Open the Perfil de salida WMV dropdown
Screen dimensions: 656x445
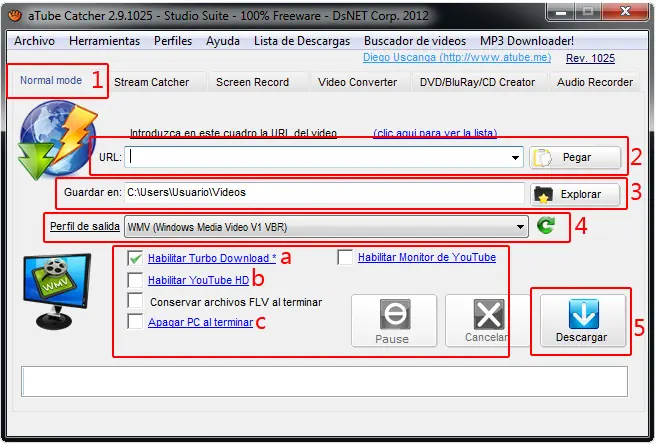(x=326, y=227)
